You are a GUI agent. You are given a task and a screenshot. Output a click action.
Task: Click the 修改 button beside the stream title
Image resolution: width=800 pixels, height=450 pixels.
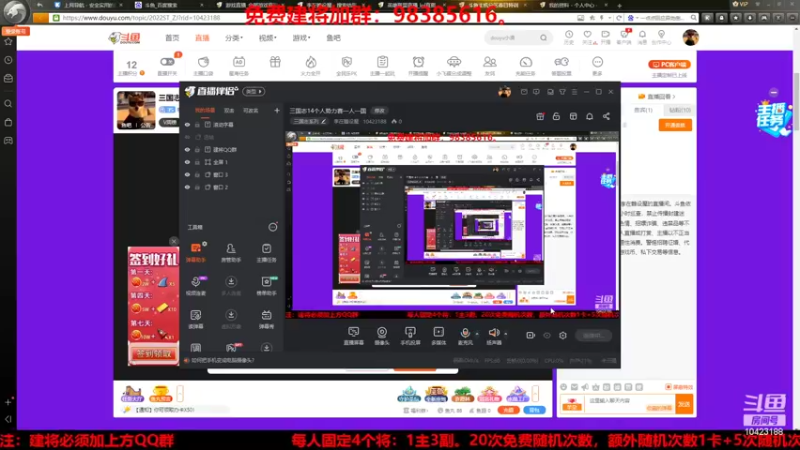379,111
